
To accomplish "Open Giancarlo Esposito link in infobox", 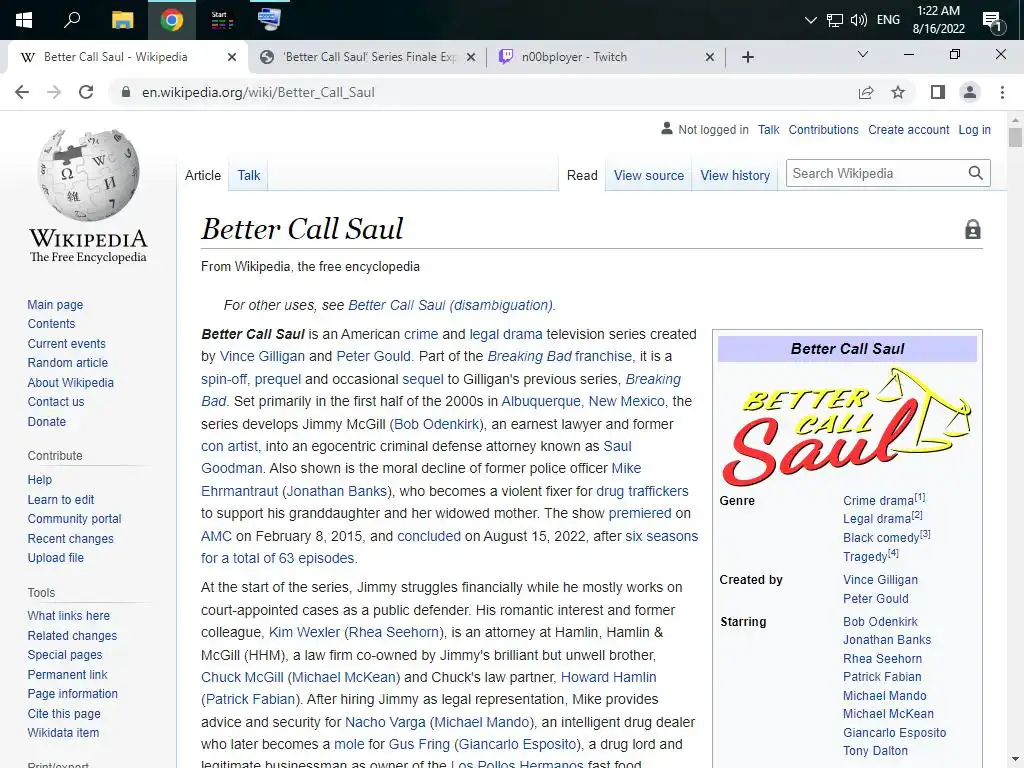I will (895, 732).
